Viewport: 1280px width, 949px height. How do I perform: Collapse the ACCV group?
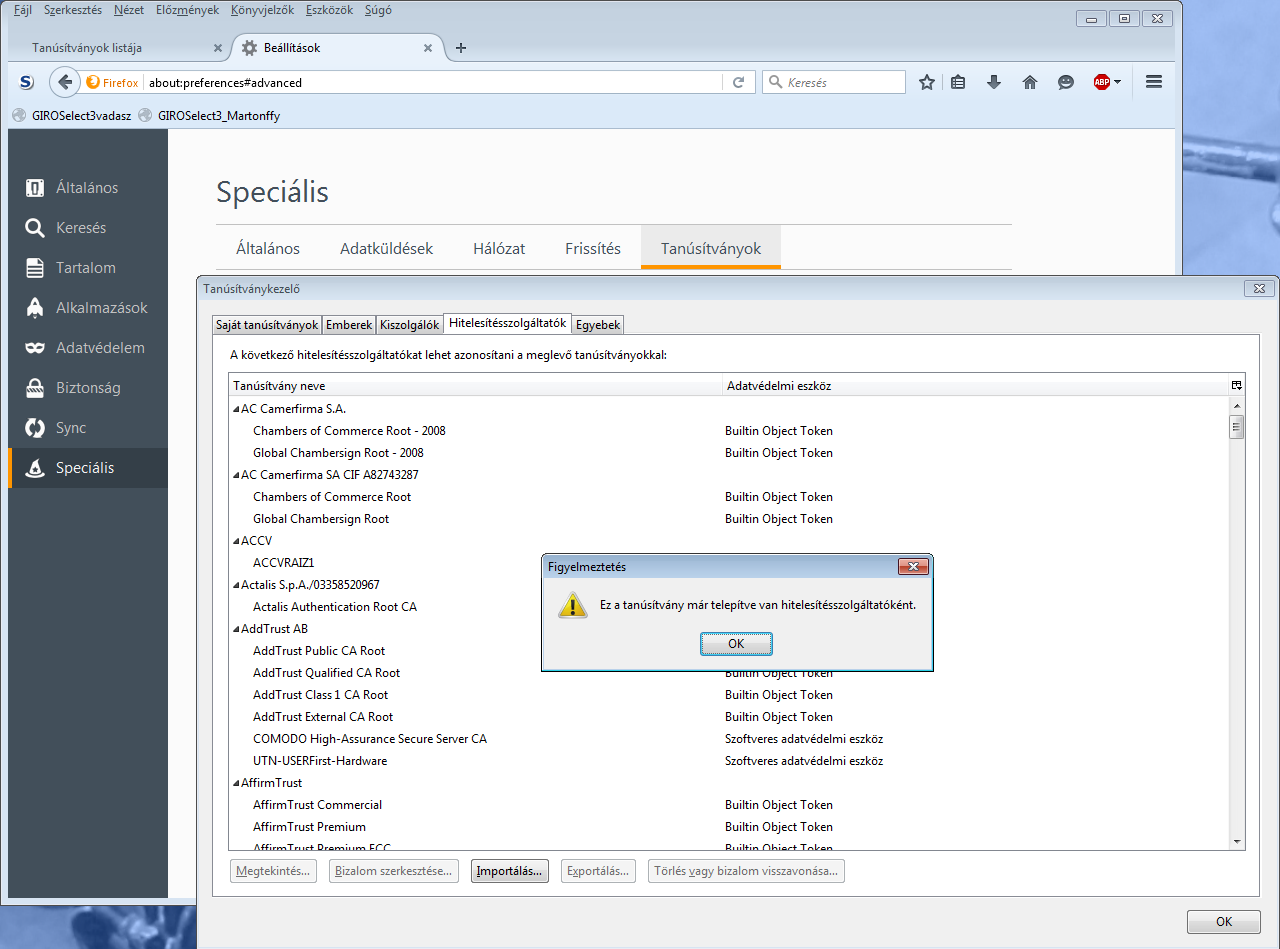tap(236, 541)
